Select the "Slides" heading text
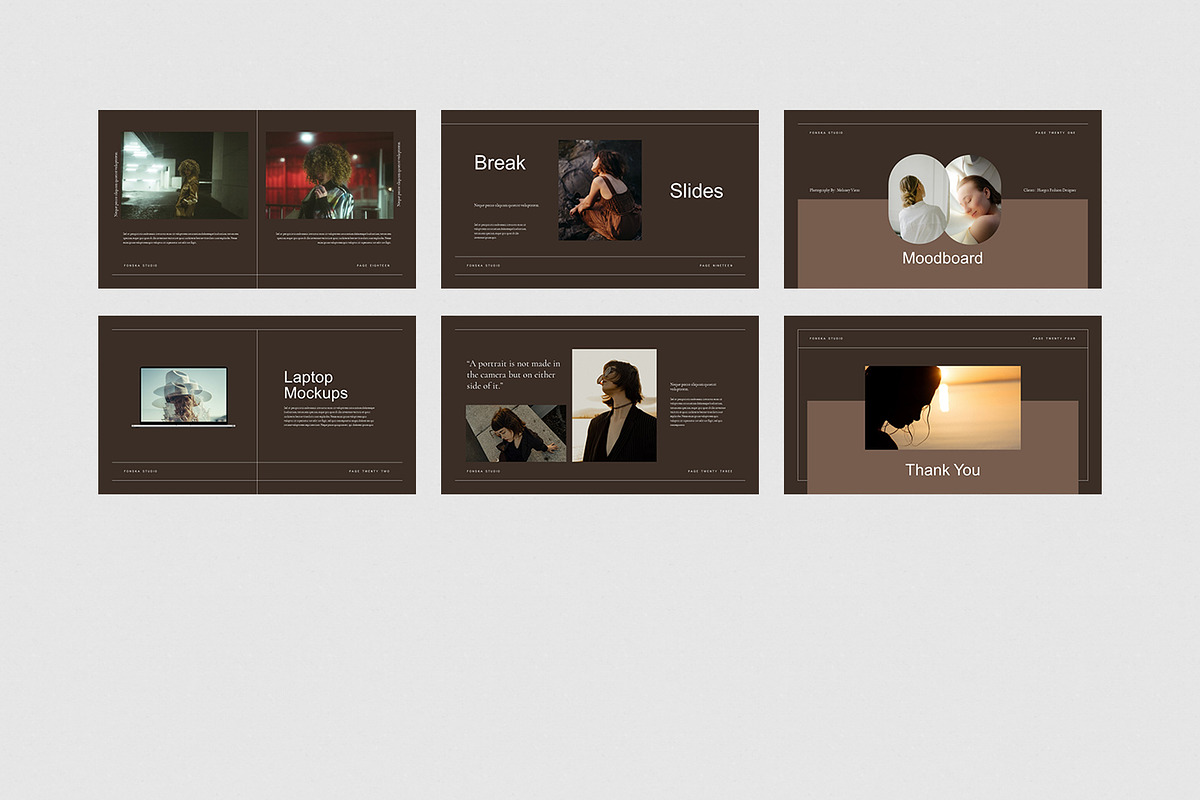Viewport: 1200px width, 800px height. [x=696, y=191]
